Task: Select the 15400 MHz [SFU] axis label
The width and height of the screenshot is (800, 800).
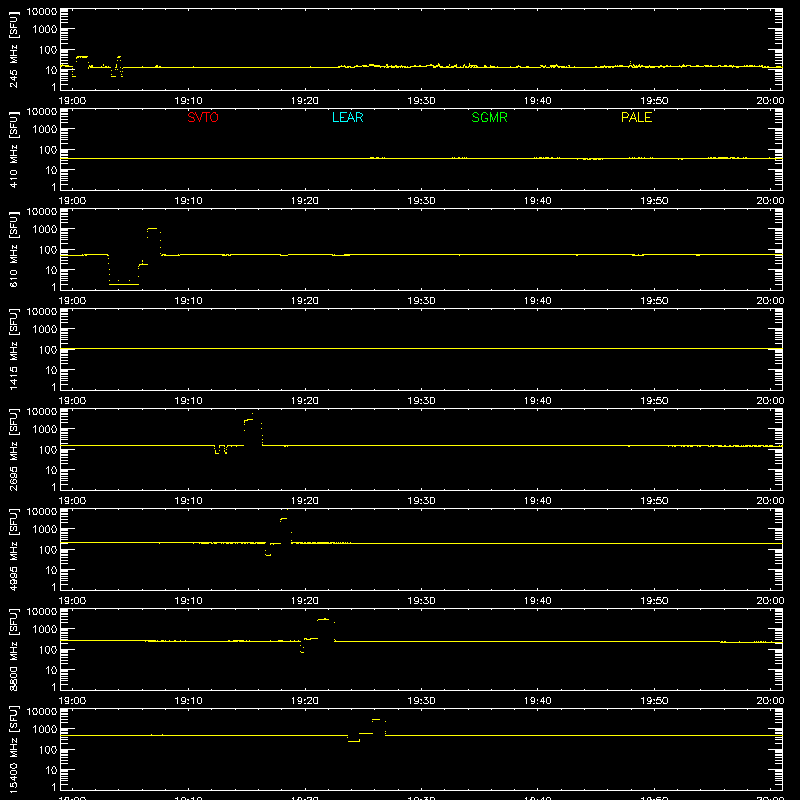Action: click(13, 749)
